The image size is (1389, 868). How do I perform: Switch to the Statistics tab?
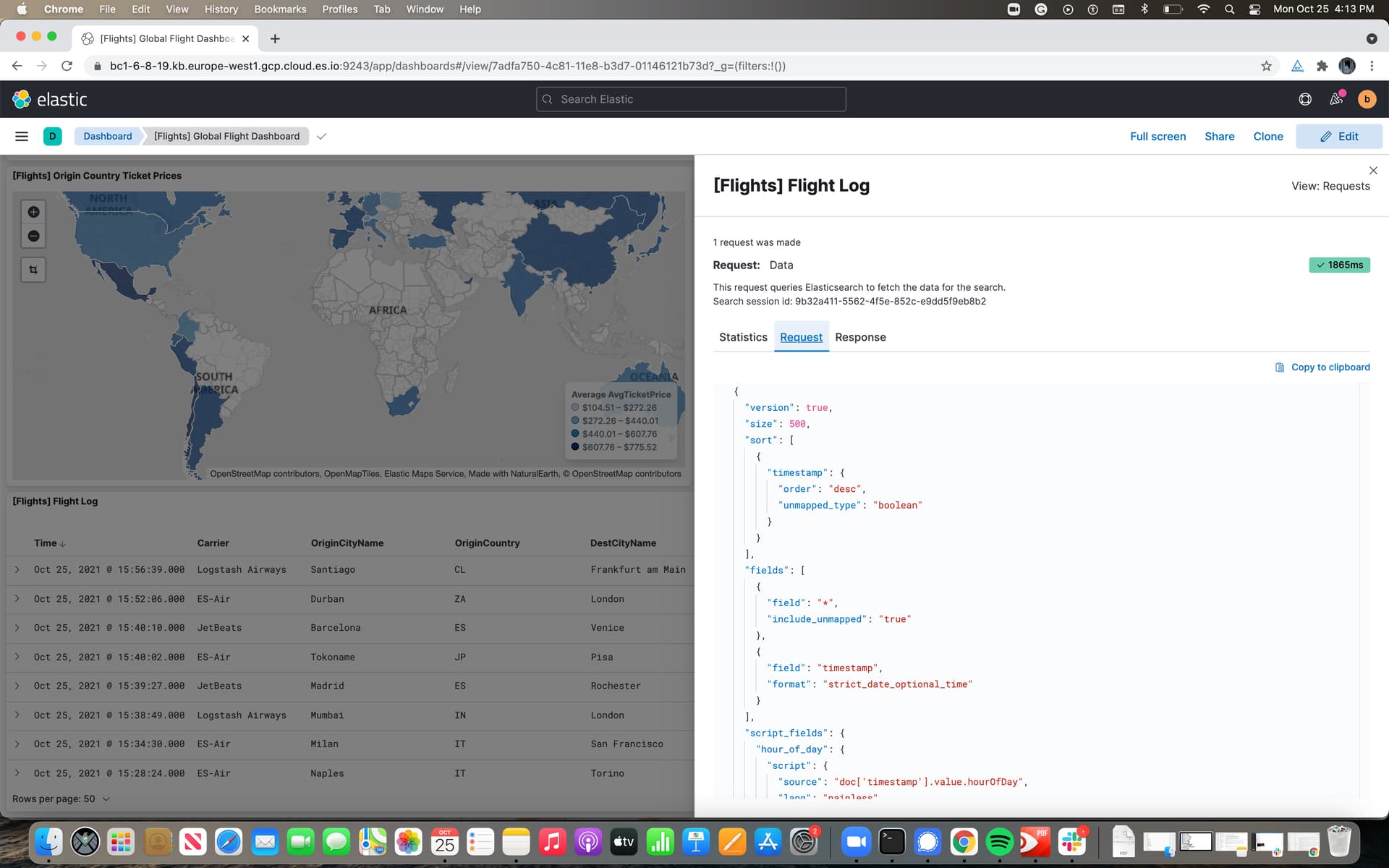tap(743, 337)
